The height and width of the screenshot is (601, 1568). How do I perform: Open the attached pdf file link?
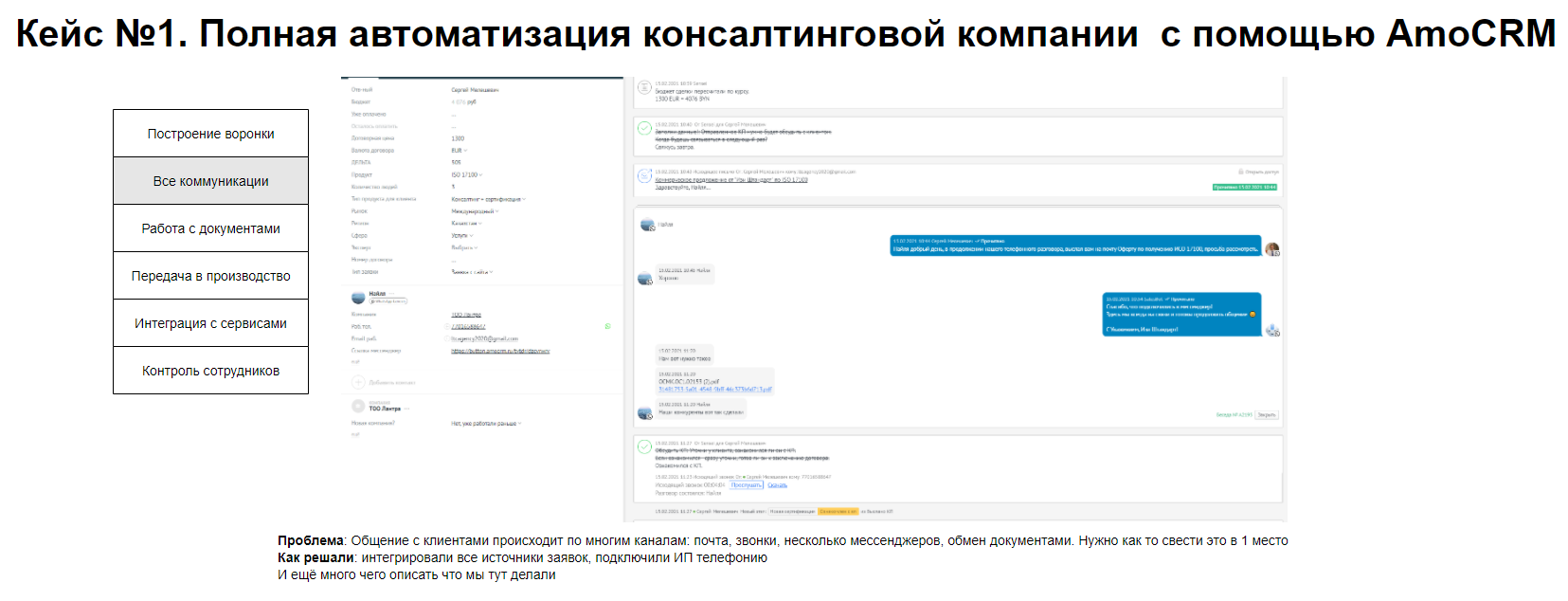pos(715,389)
